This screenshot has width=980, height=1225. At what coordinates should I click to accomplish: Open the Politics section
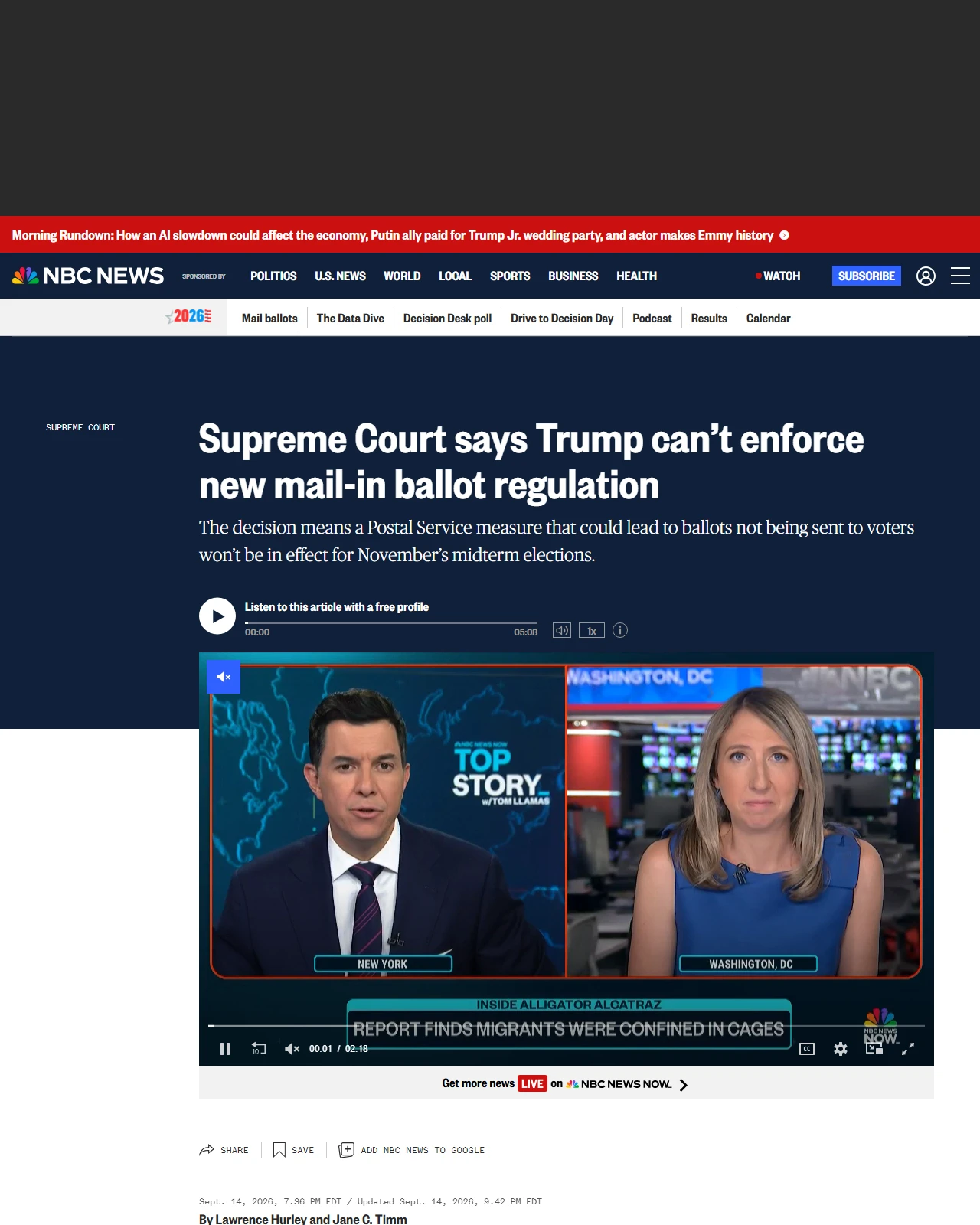pyautogui.click(x=273, y=276)
